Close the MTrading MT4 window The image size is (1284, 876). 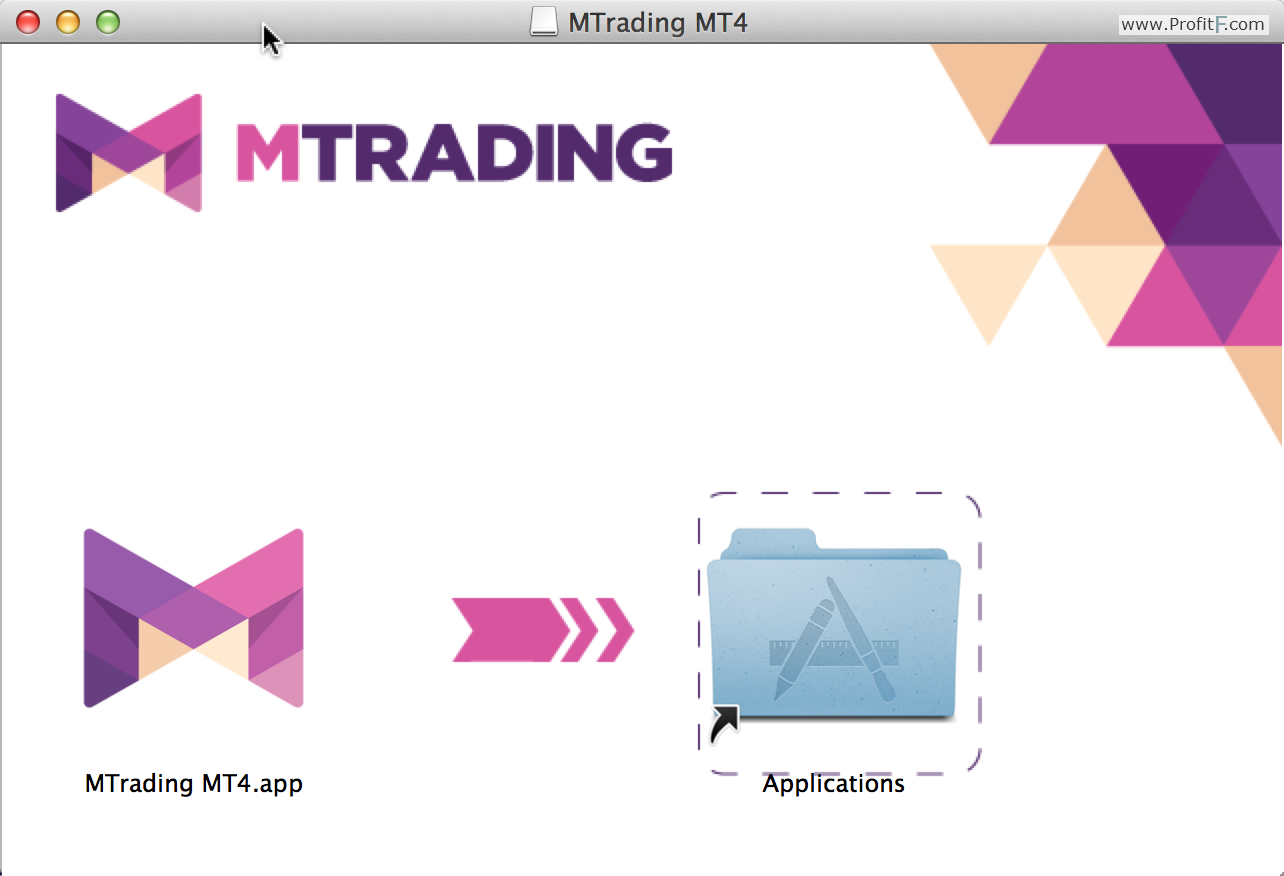[28, 22]
